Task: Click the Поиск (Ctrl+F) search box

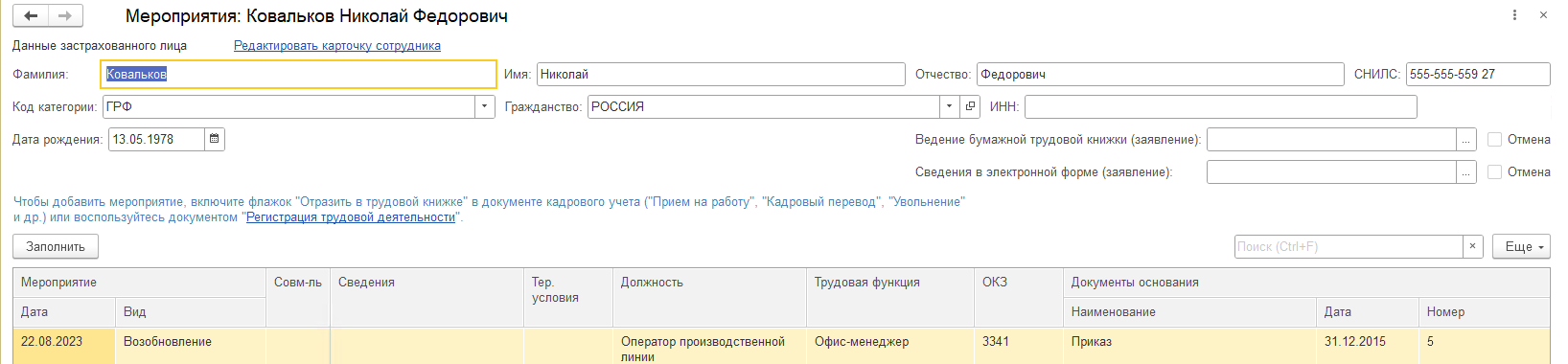Action: (1349, 246)
